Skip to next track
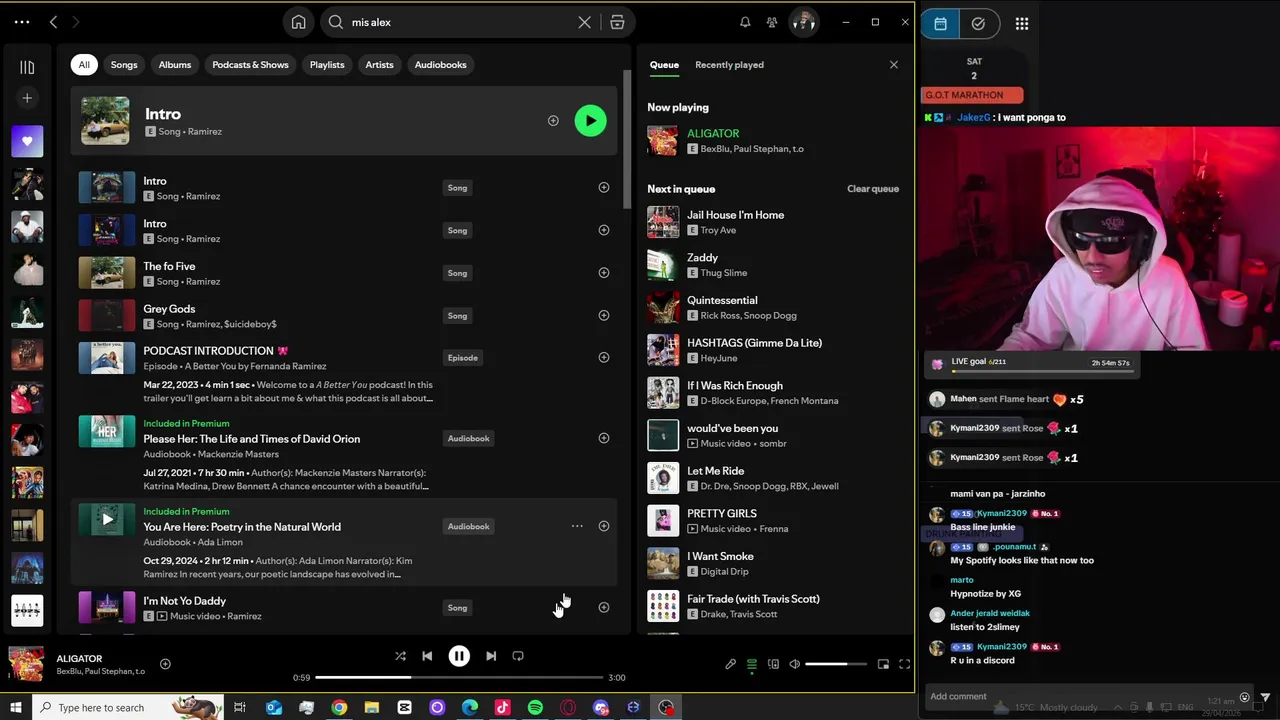The height and width of the screenshot is (720, 1280). point(491,656)
